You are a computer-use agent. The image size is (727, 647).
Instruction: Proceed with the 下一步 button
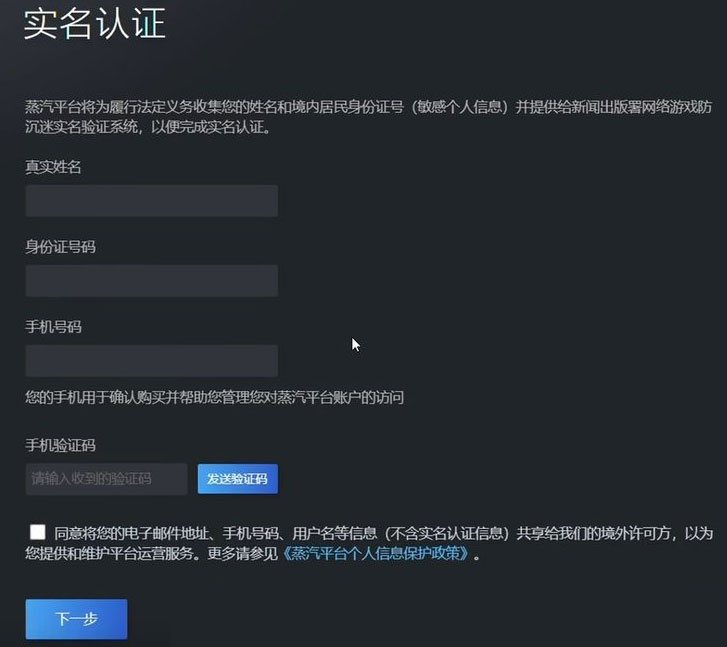coord(77,619)
